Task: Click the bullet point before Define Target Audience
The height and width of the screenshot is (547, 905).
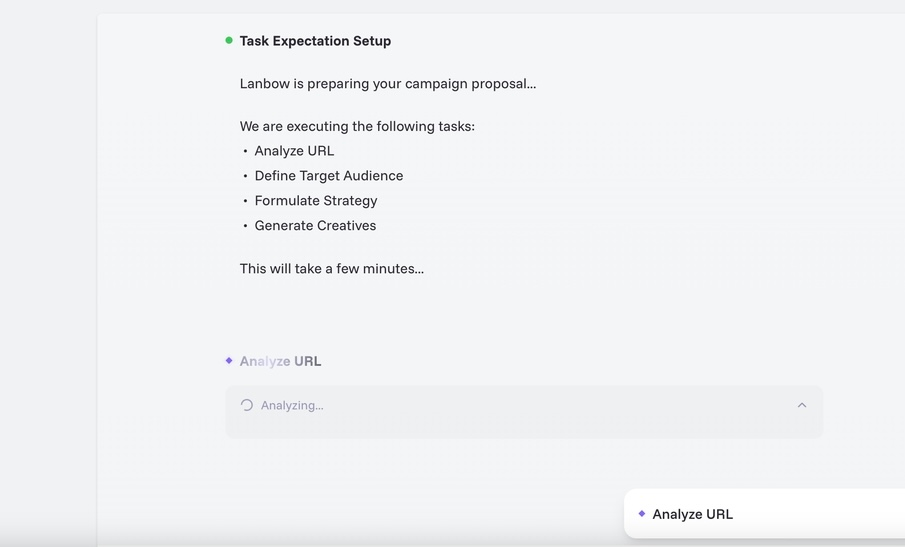Action: click(x=246, y=176)
